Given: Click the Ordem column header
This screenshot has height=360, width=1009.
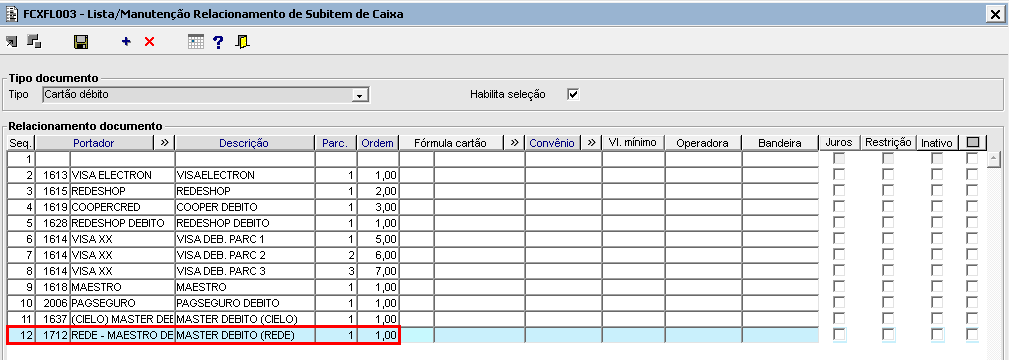Looking at the screenshot, I should coord(377,142).
